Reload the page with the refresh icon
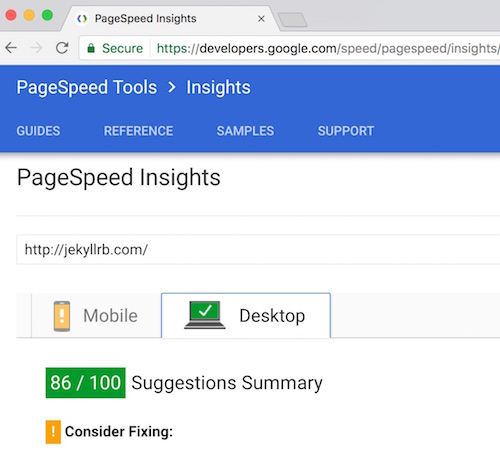500x453 pixels. pos(62,48)
